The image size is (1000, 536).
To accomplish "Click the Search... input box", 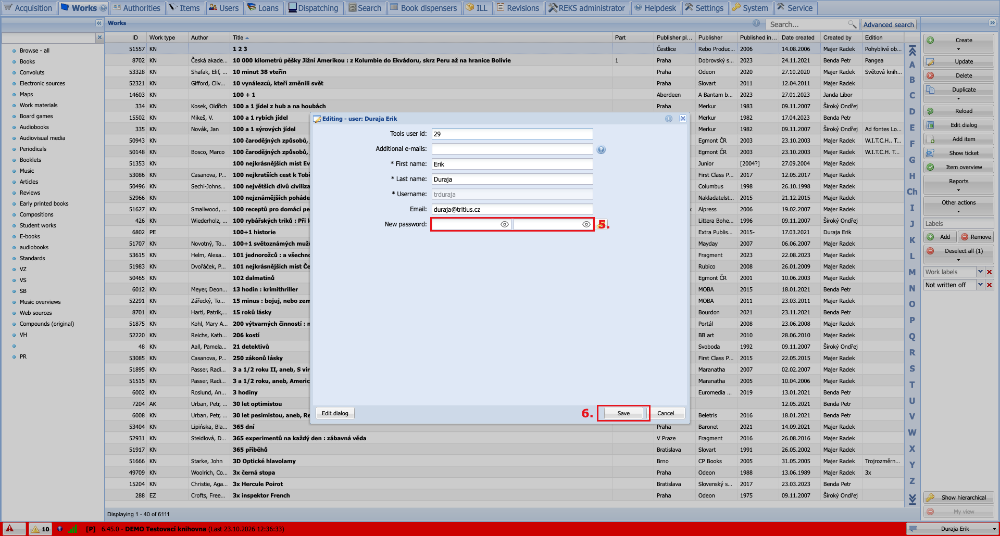I will click(807, 24).
